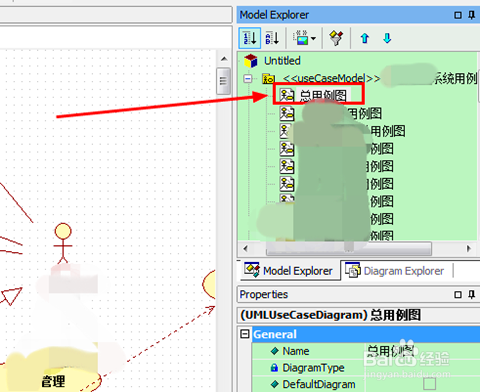Click the useCaseModel package icon
480x392 pixels.
coord(268,79)
